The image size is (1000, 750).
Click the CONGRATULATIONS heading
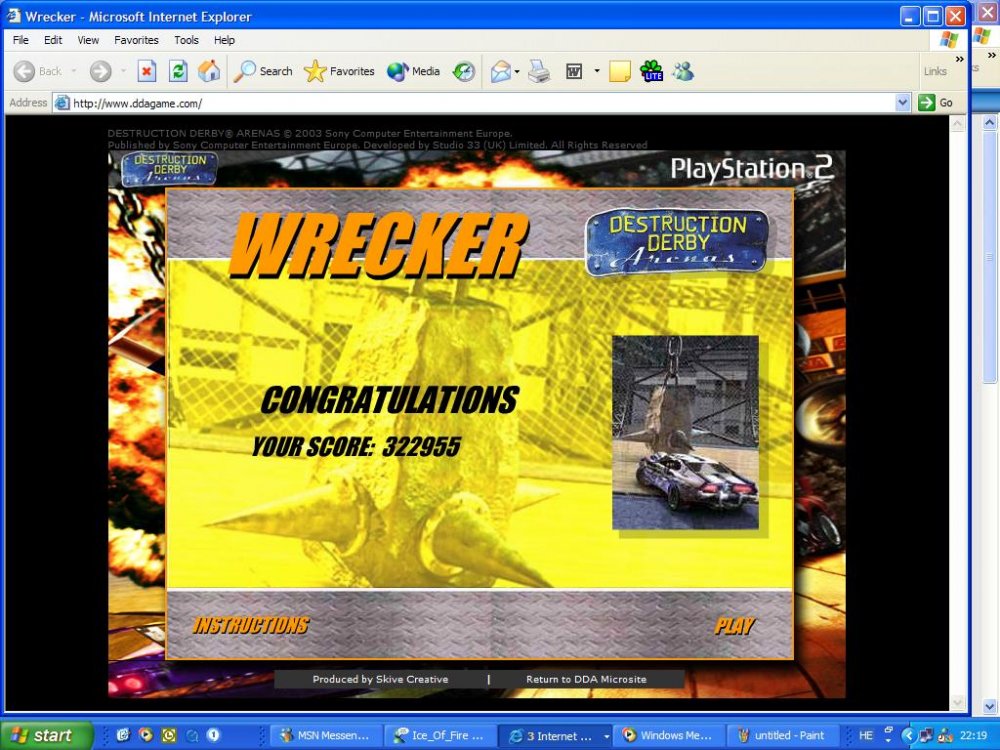390,400
